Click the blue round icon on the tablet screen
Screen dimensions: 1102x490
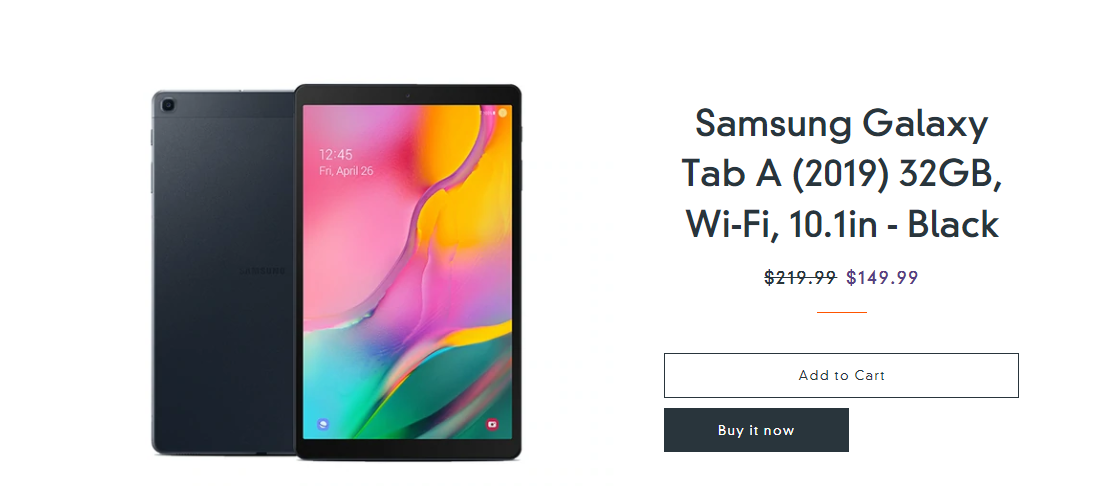(323, 424)
